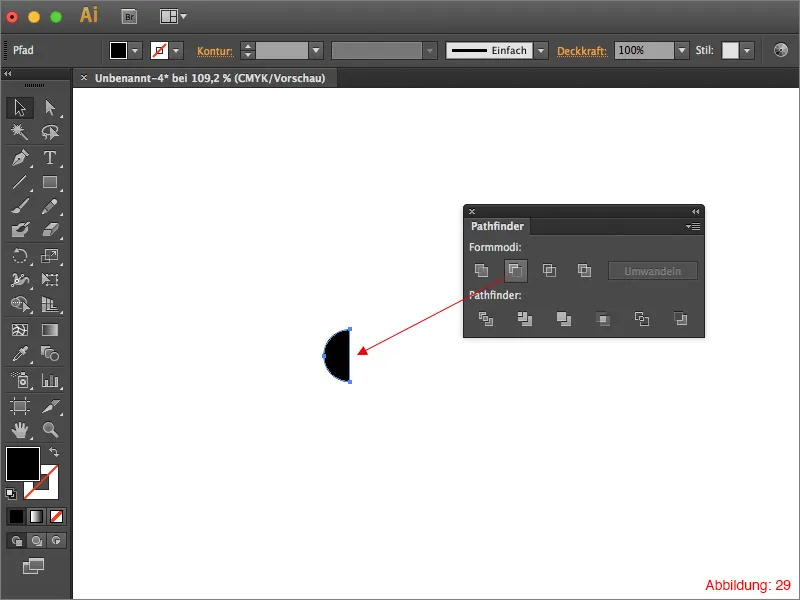Select the Eyedropper tool
This screenshot has width=800, height=600.
coord(20,354)
